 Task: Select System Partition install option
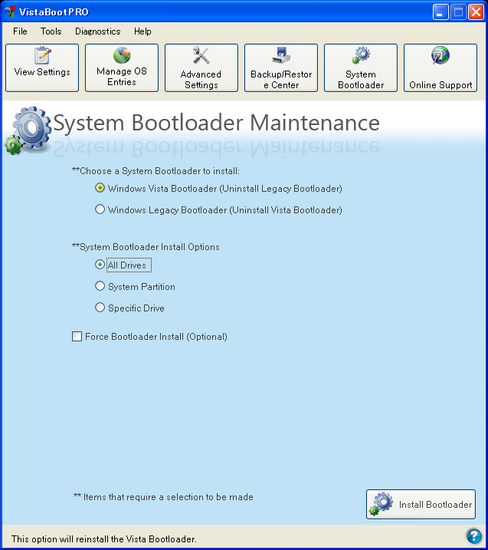[x=100, y=286]
